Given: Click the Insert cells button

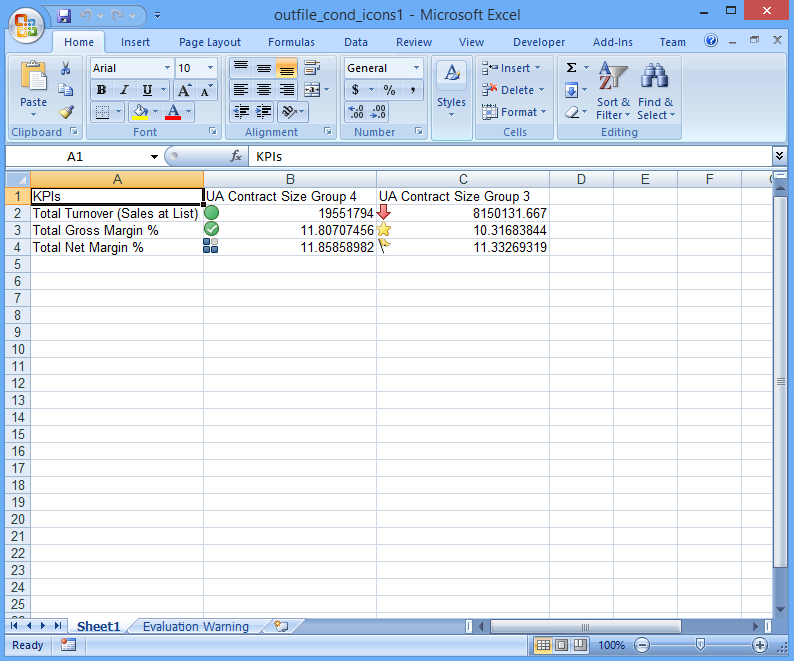Looking at the screenshot, I should point(511,68).
